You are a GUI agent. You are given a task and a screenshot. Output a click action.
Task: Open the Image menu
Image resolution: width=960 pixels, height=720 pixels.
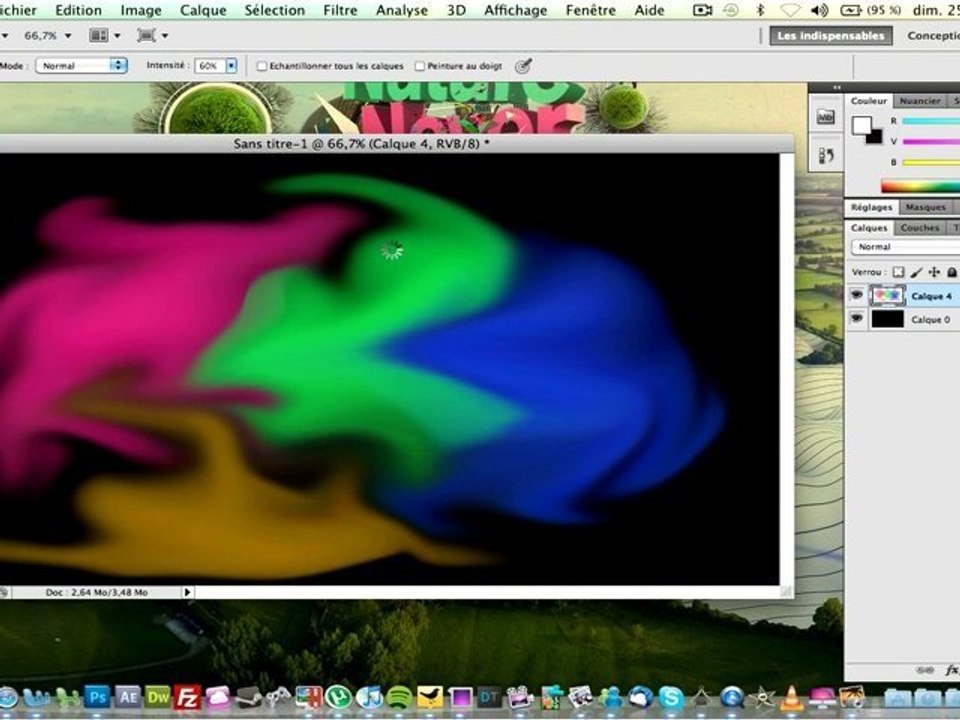pos(141,10)
